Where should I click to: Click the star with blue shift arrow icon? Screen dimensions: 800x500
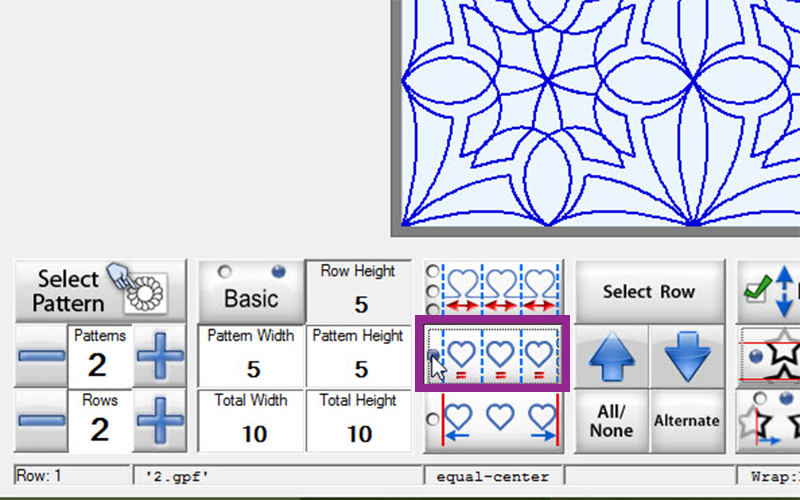pos(762,428)
